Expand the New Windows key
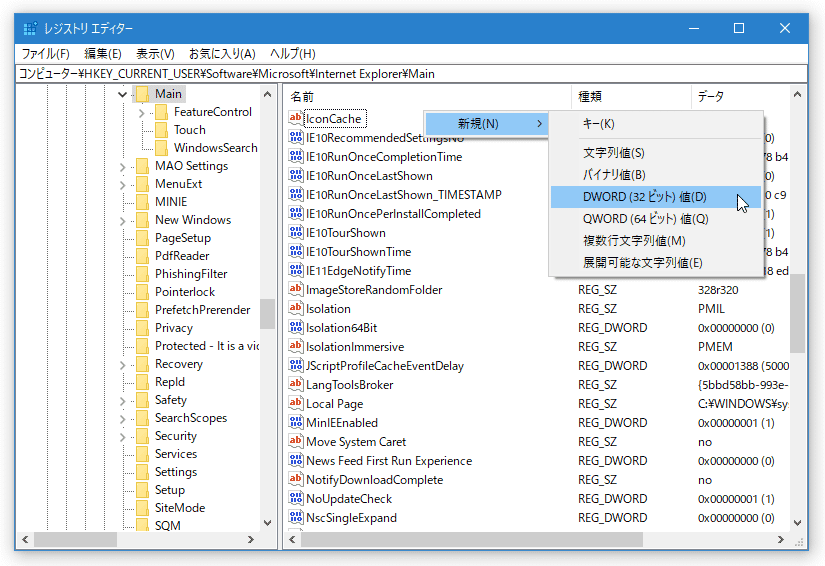The height and width of the screenshot is (566, 825). tap(123, 220)
